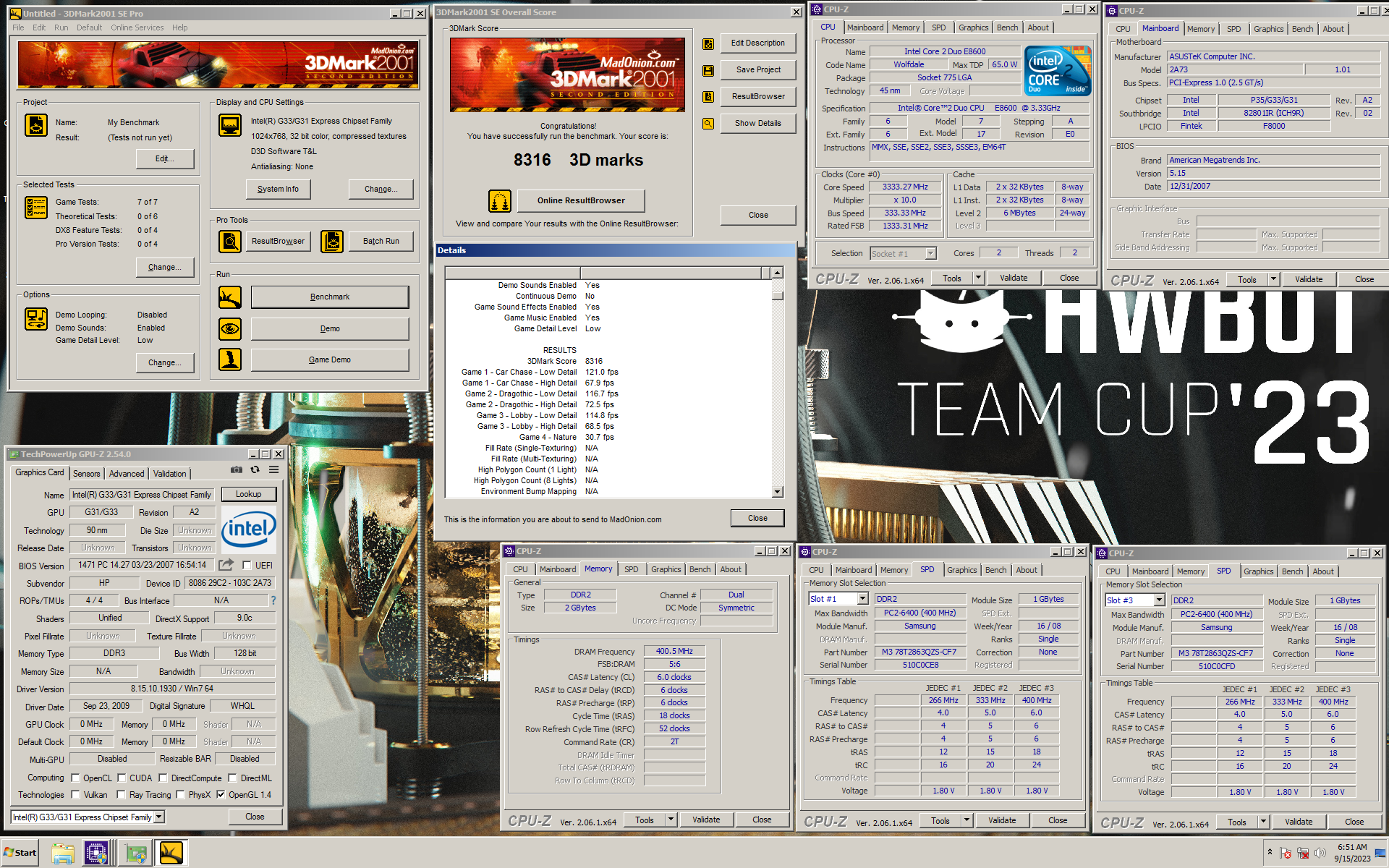Viewport: 1389px width, 868px height.
Task: Toggle the DirectCompute checkbox
Action: pyautogui.click(x=163, y=778)
